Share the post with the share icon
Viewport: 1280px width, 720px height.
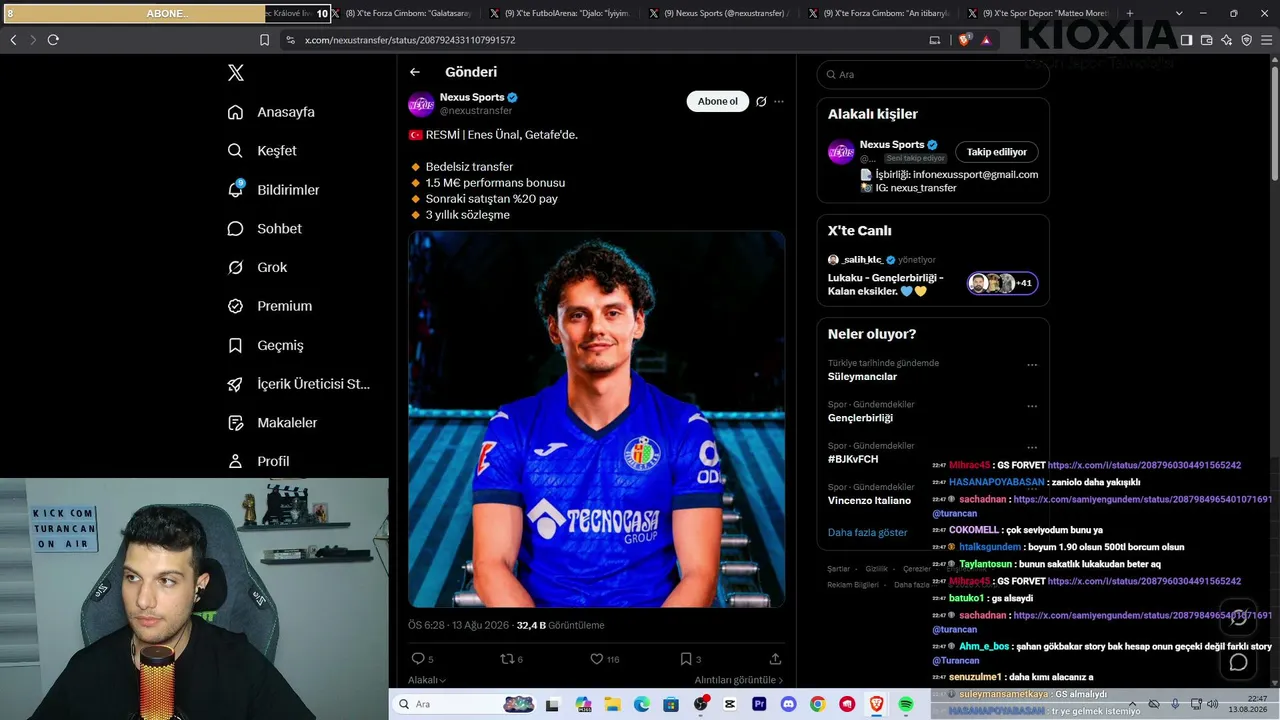pyautogui.click(x=775, y=659)
